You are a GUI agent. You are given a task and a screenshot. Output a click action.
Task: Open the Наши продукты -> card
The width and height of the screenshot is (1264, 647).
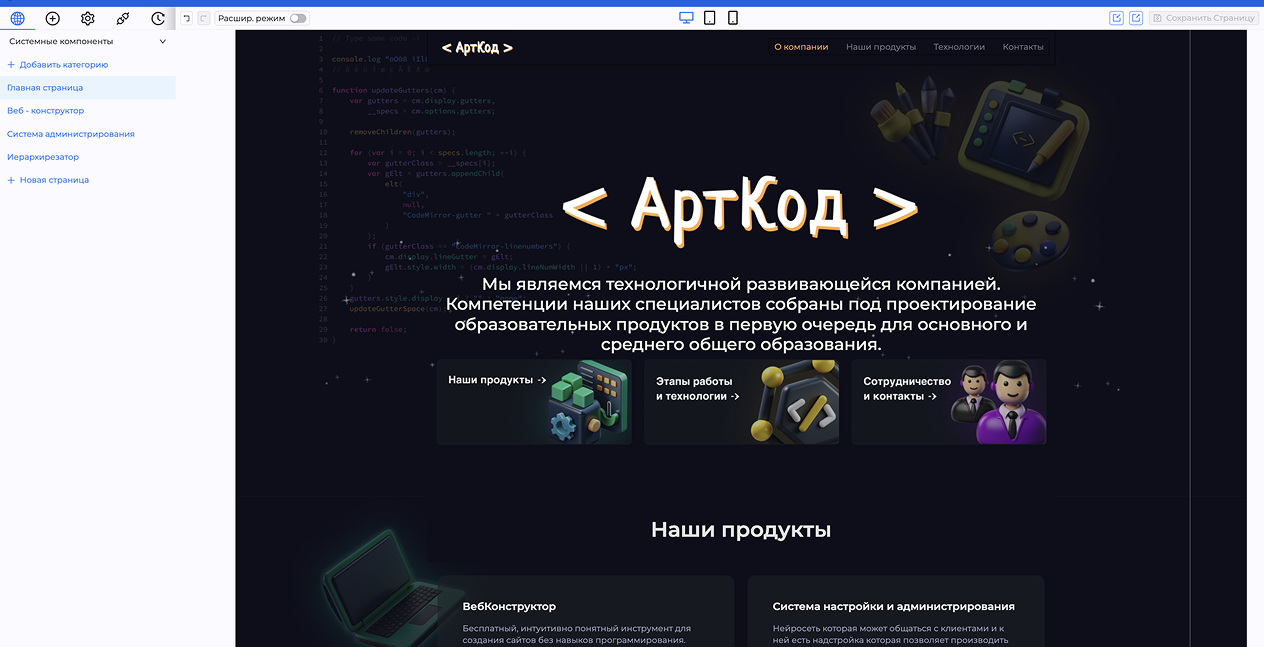pyautogui.click(x=534, y=402)
